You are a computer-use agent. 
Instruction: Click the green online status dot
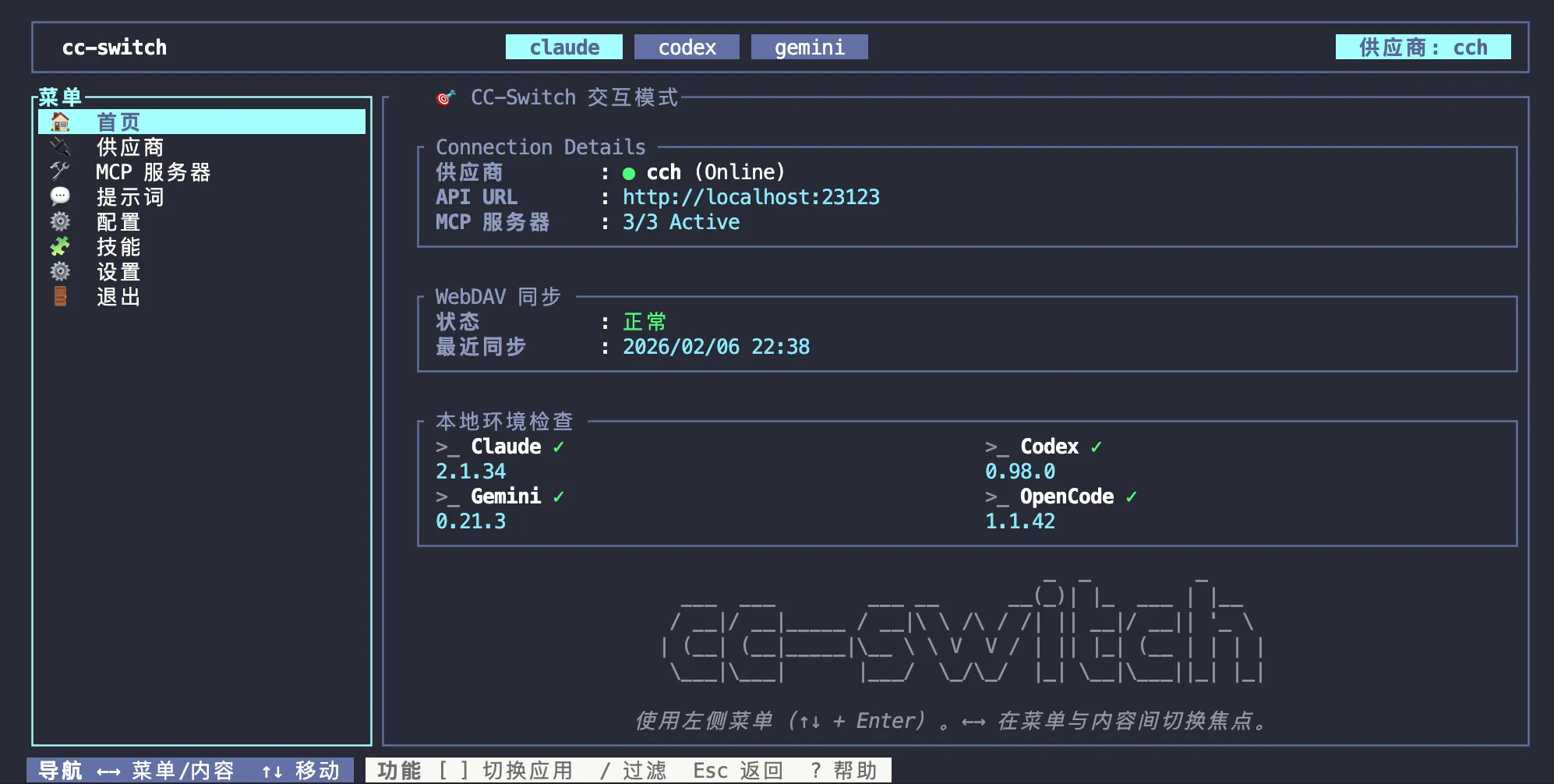click(x=629, y=173)
